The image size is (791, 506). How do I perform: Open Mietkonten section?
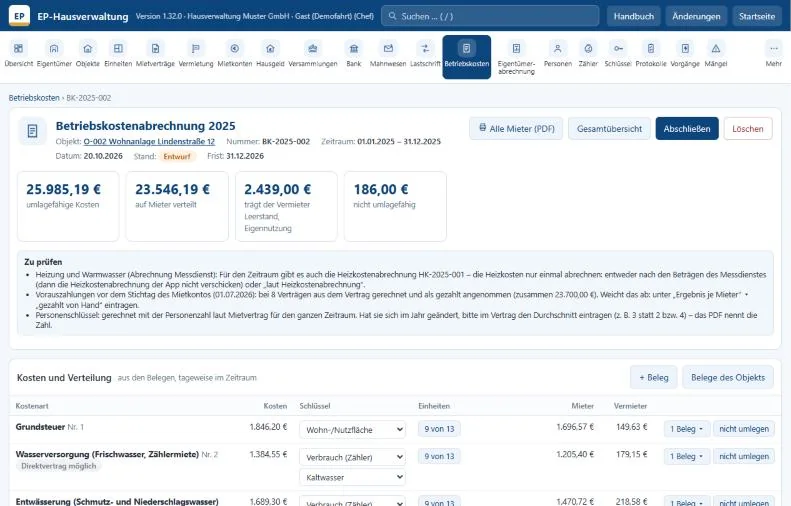click(x=235, y=54)
